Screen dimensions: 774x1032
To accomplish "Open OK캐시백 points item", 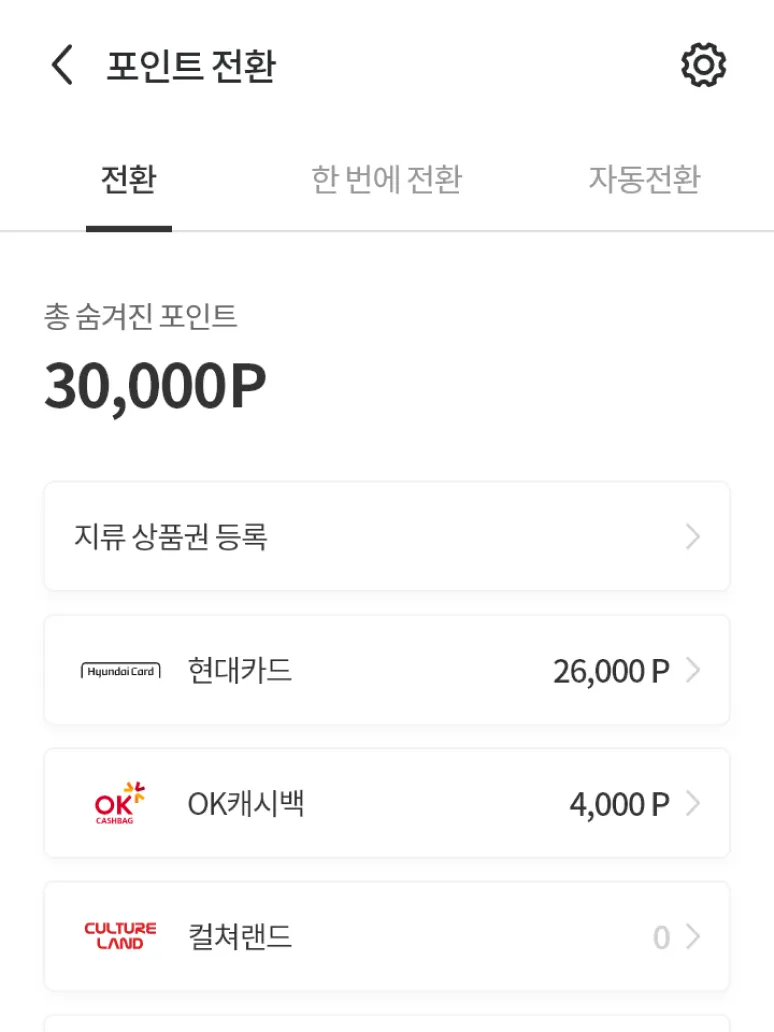I will pos(387,803).
